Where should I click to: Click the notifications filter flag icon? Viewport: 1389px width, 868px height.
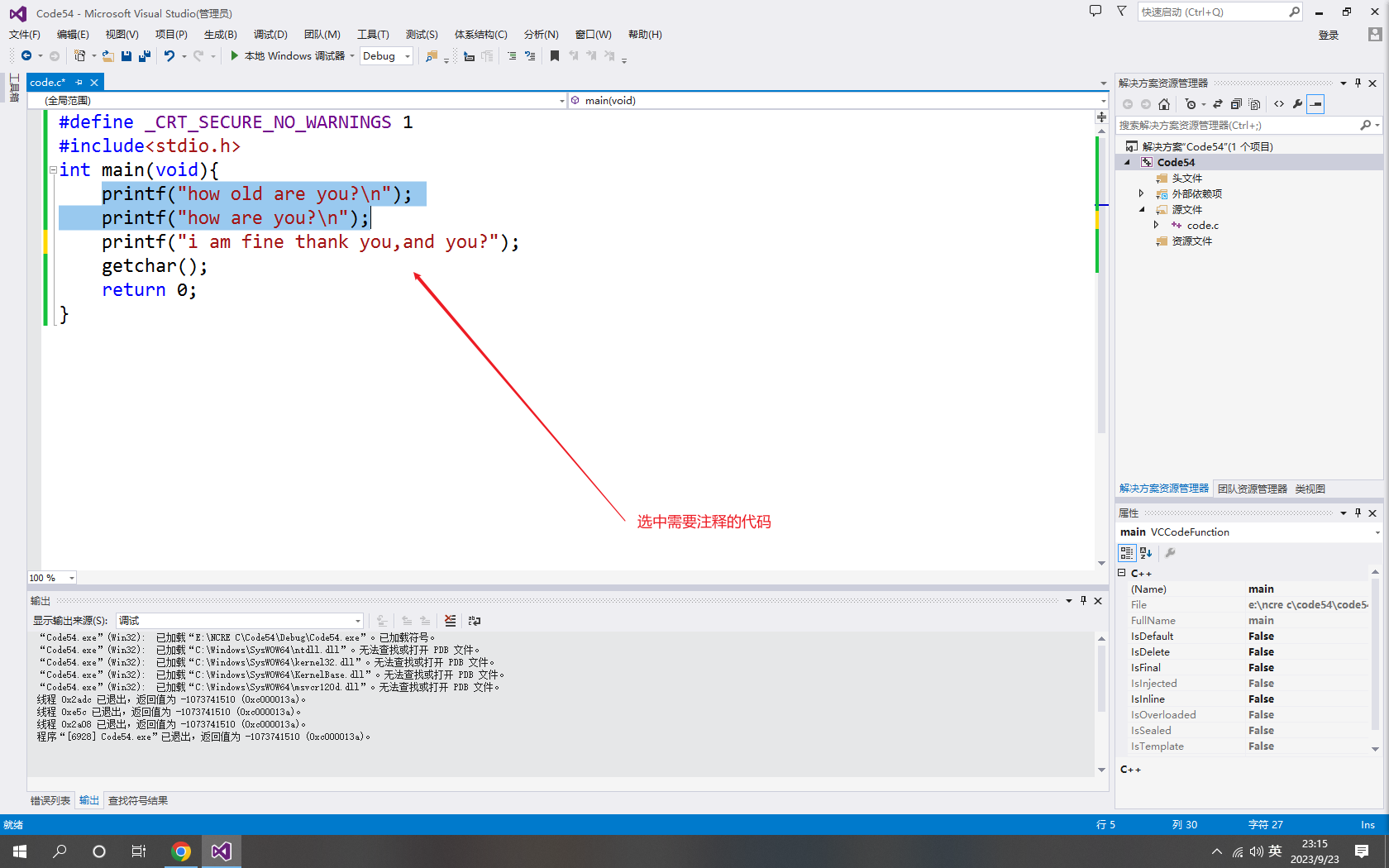point(1122,12)
